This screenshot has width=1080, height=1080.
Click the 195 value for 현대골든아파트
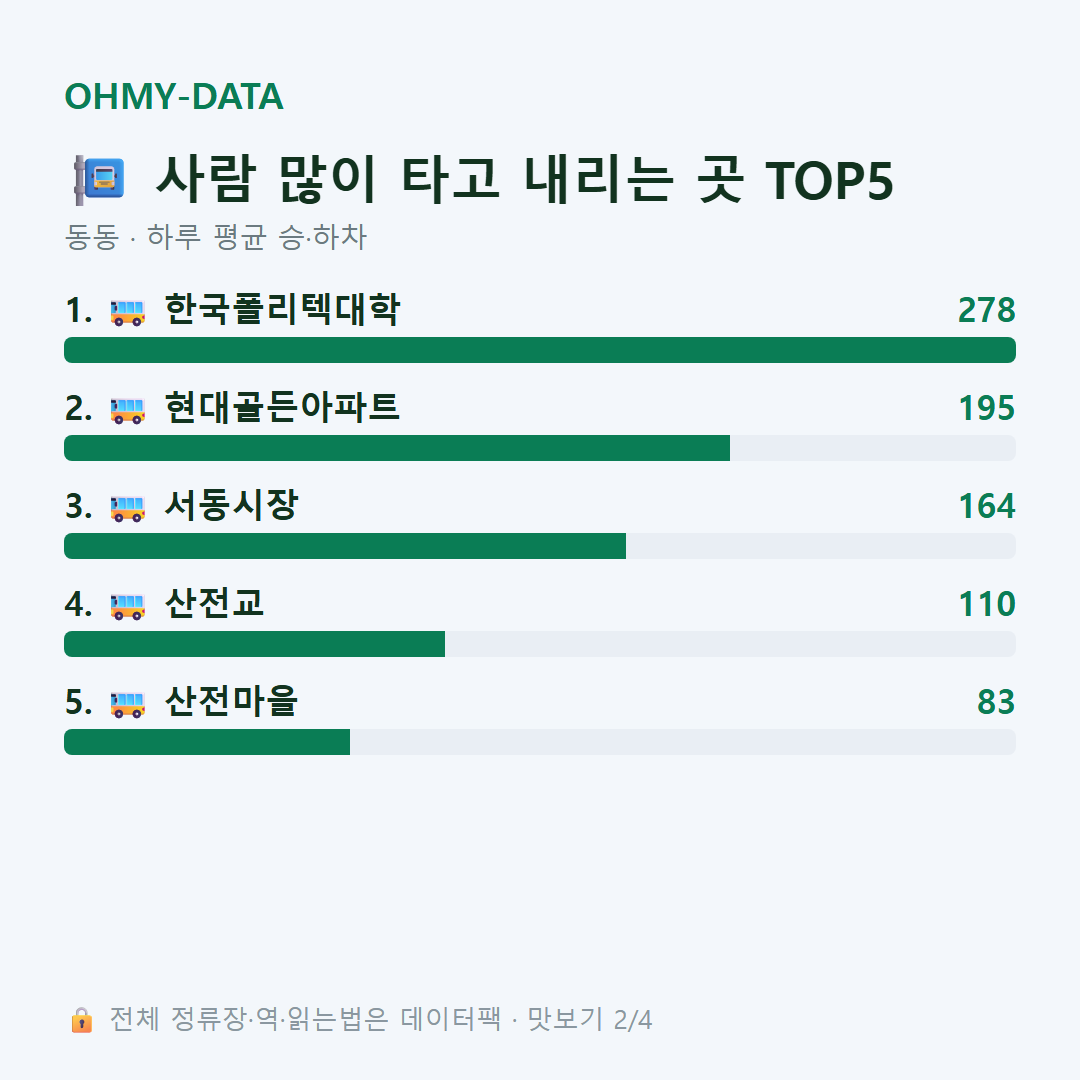point(987,408)
